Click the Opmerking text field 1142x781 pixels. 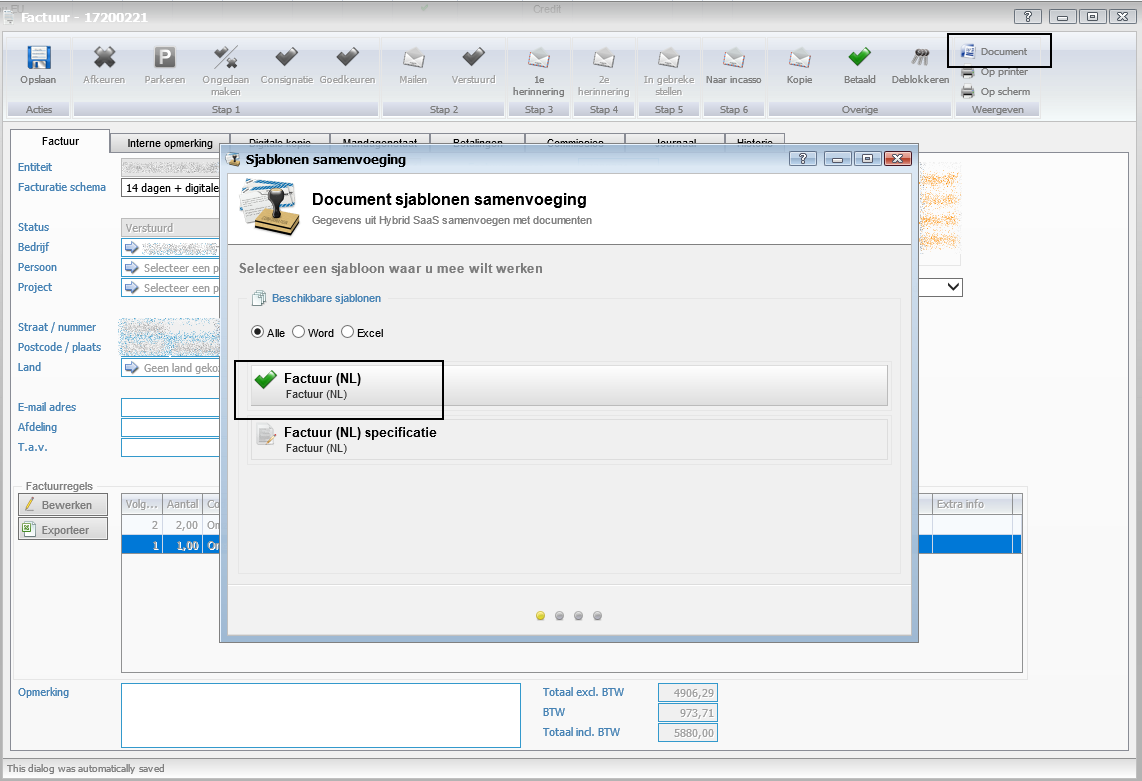point(320,715)
